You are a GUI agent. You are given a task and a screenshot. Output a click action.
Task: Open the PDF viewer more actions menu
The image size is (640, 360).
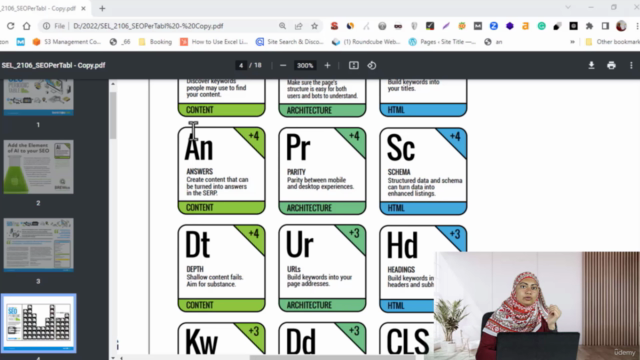pos(631,65)
